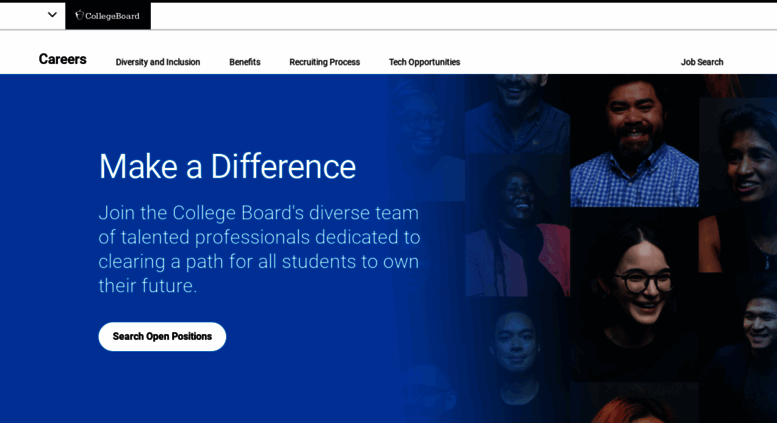The image size is (777, 423).
Task: Select the photo of the laughing woman in the red jacket
Action: pyautogui.click(x=517, y=225)
